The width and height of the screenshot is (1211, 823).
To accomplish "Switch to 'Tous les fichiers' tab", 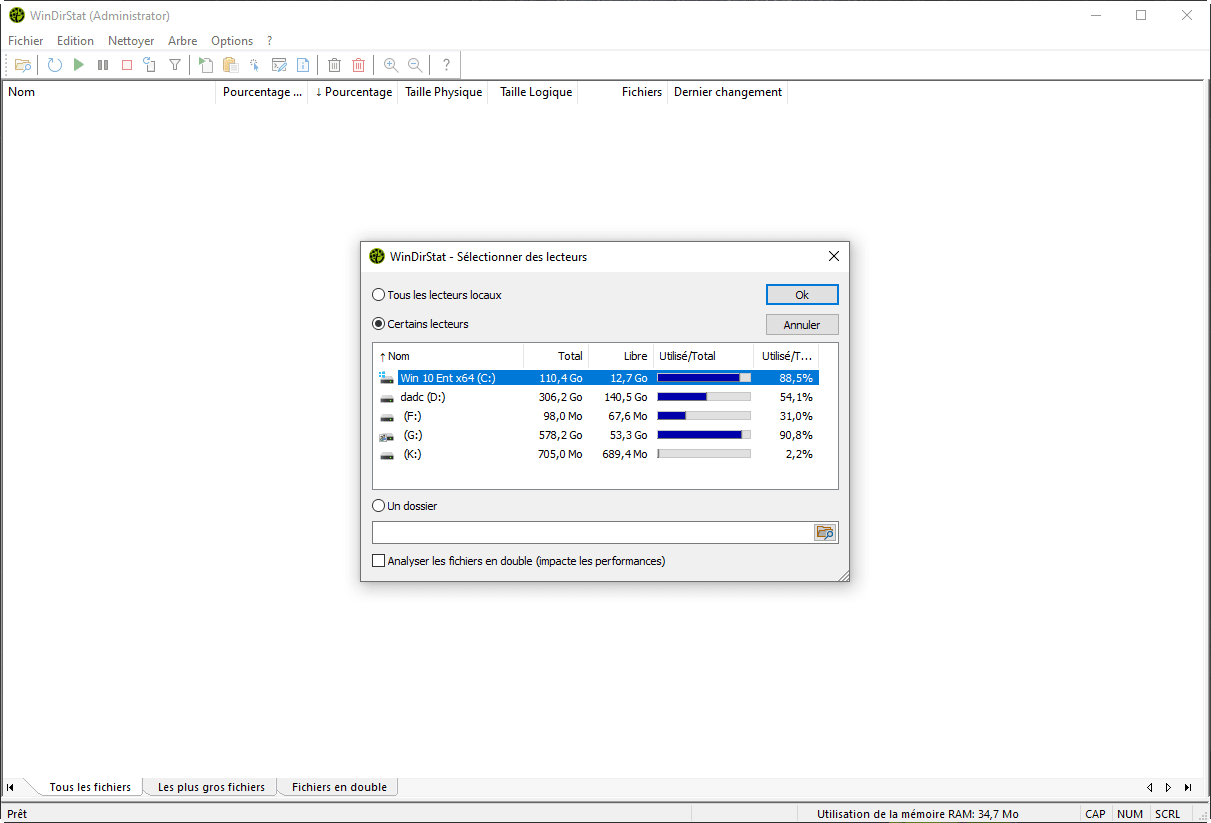I will click(90, 787).
